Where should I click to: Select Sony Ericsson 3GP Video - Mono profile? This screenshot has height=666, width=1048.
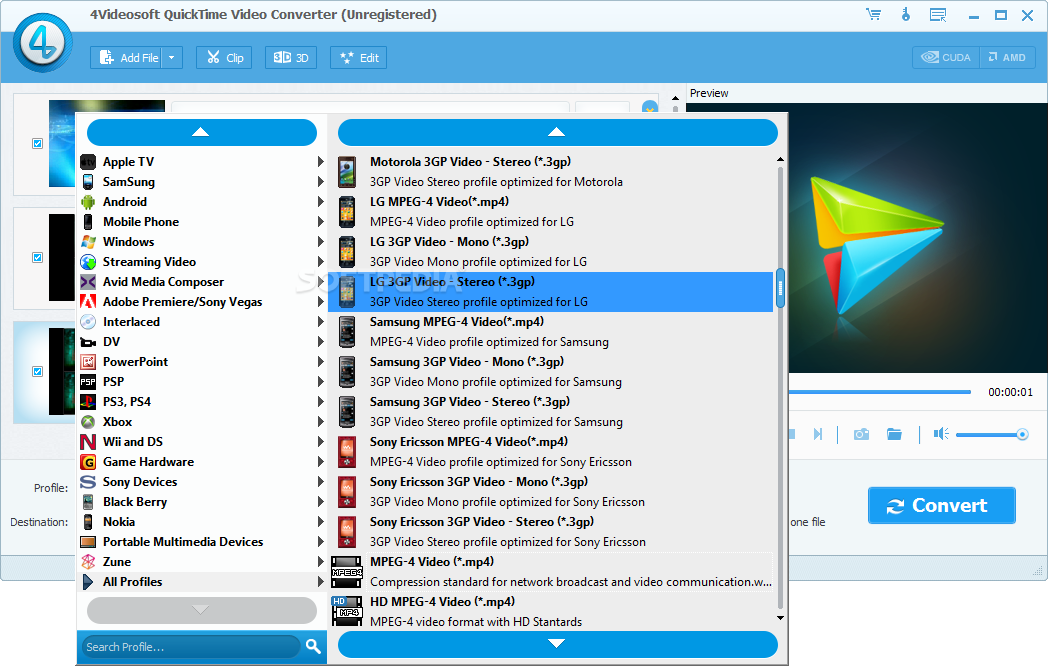551,492
